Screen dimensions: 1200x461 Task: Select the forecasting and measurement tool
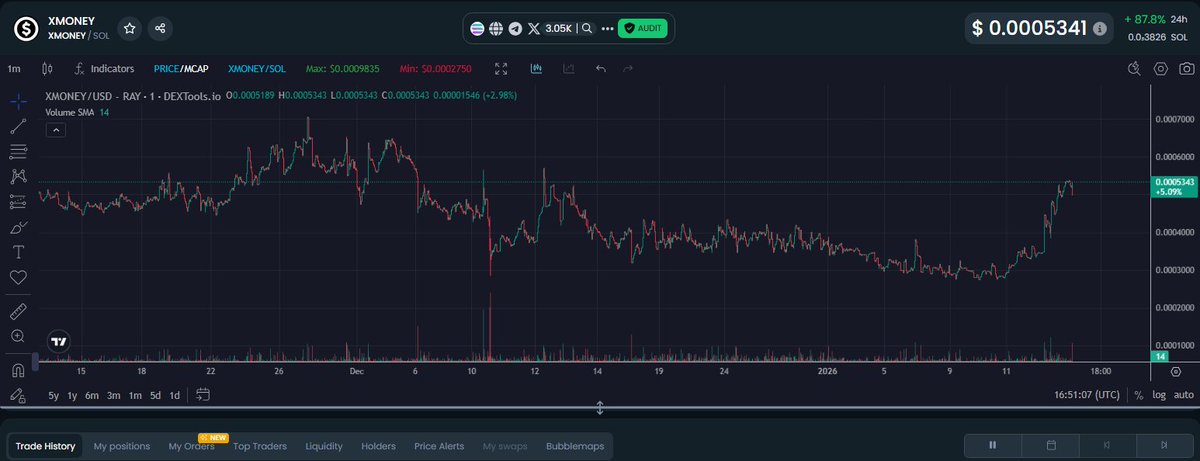coord(18,201)
